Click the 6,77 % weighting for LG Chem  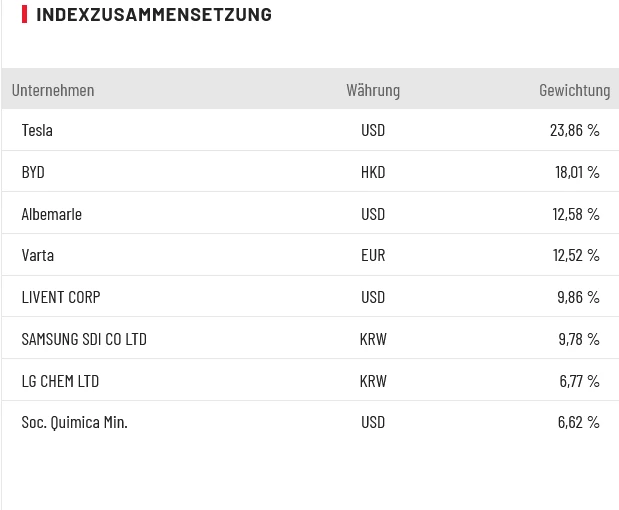point(579,381)
